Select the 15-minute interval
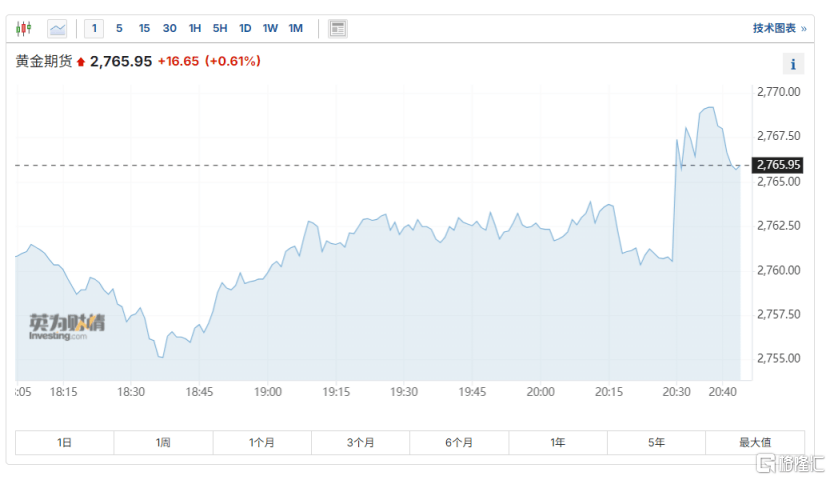The width and height of the screenshot is (831, 480). click(144, 28)
